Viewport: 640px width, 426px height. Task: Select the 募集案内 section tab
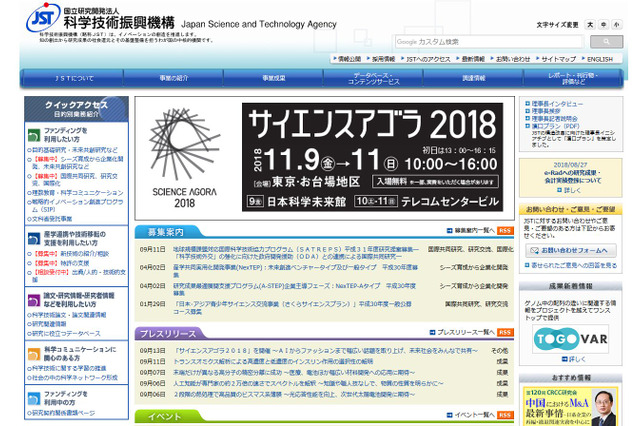pyautogui.click(x=166, y=232)
